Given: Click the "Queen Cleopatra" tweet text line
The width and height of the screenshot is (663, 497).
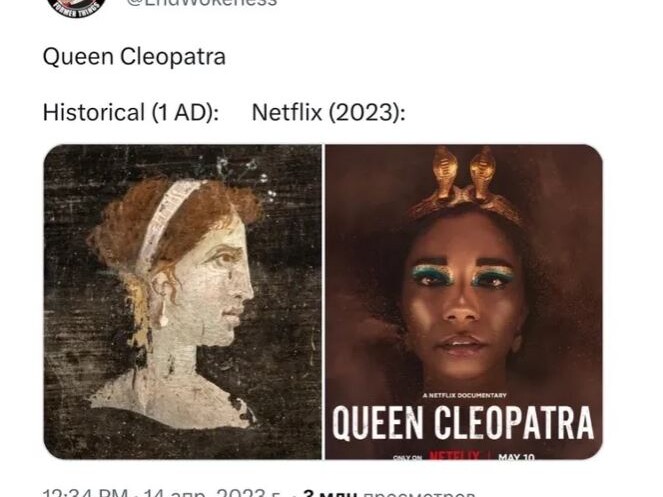Looking at the screenshot, I should [134, 57].
